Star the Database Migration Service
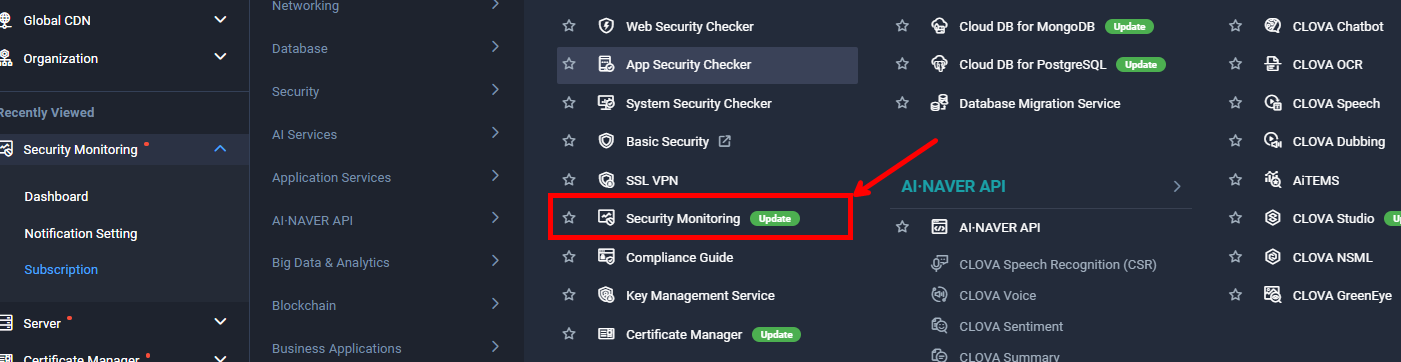This screenshot has width=1401, height=362. [902, 103]
